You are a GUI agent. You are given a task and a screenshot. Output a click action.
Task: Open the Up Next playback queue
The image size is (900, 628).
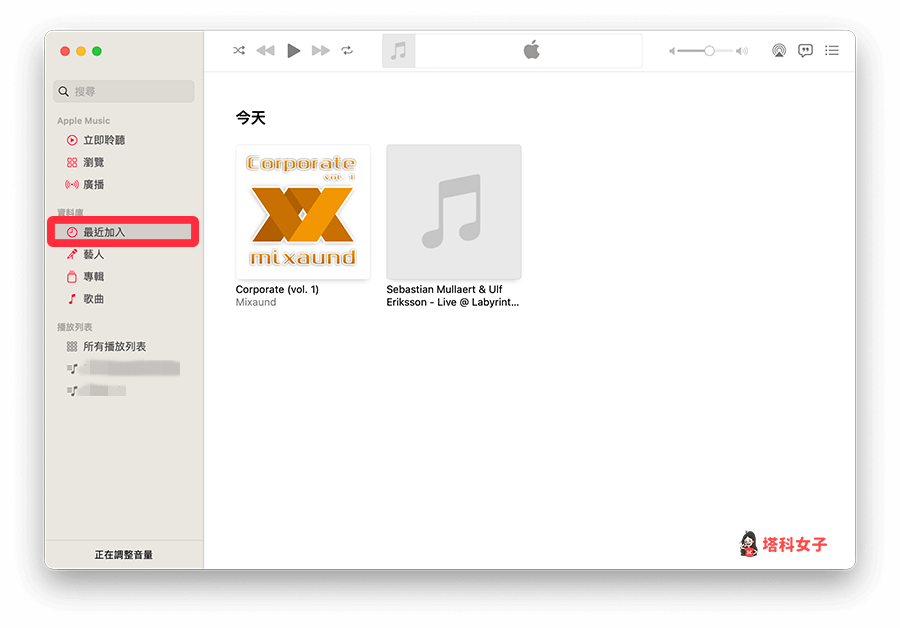click(x=832, y=50)
